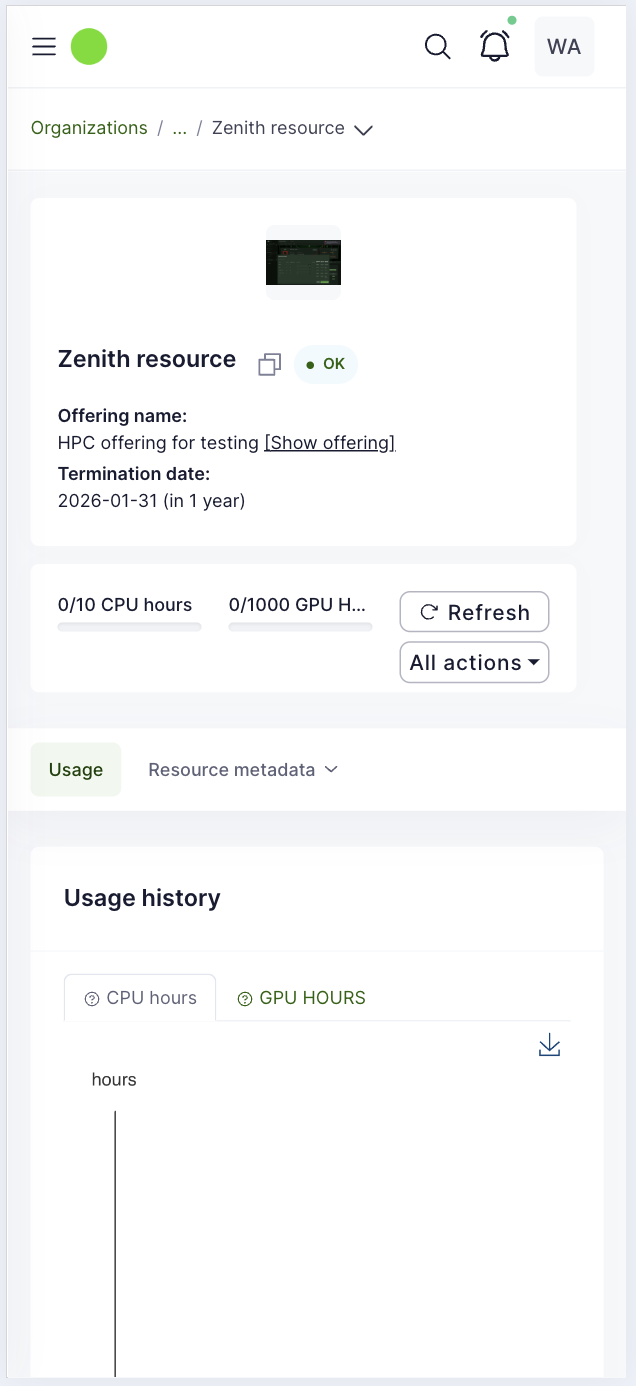Image resolution: width=636 pixels, height=1386 pixels.
Task: Open the WA user avatar menu
Action: [x=564, y=47]
